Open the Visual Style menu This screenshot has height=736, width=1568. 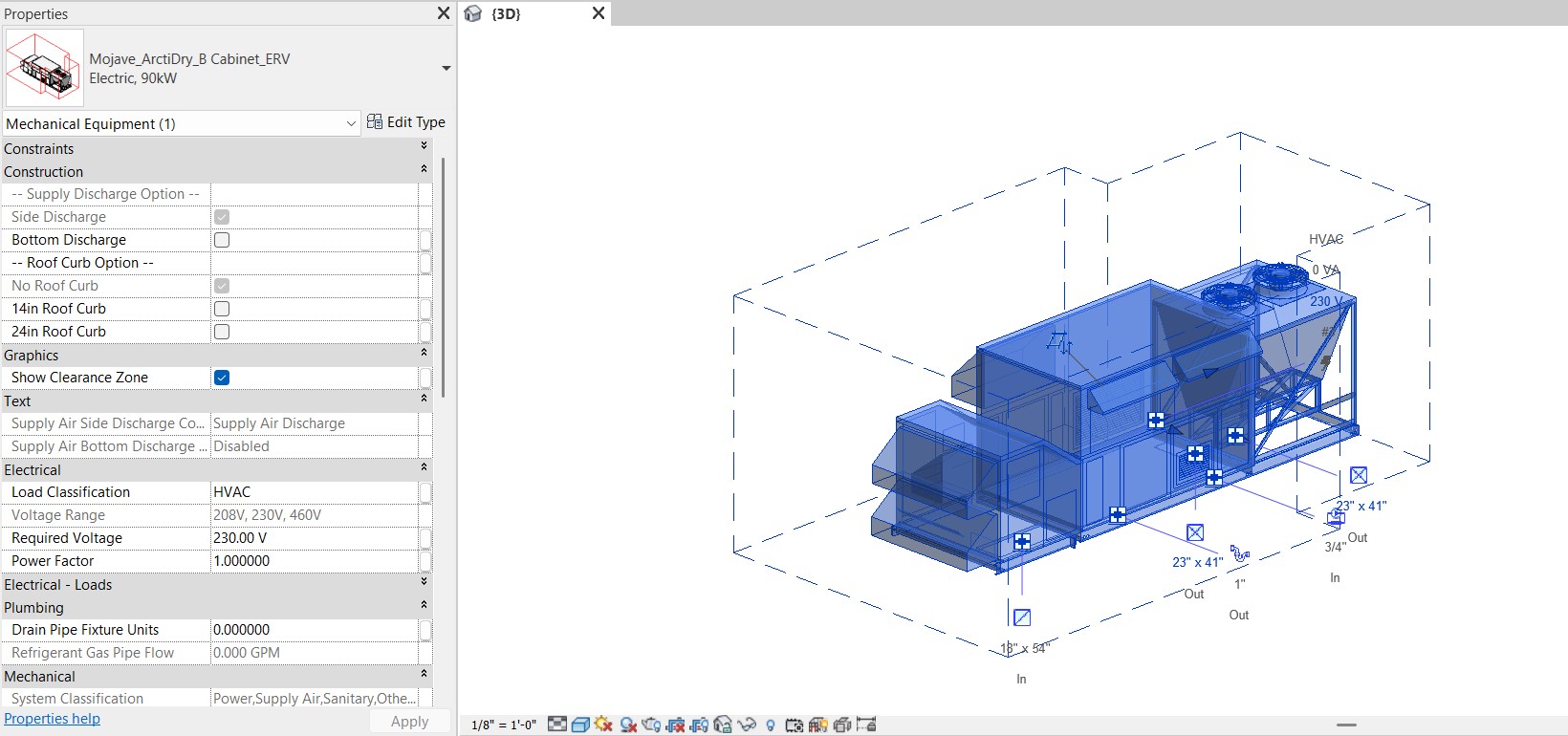[x=580, y=725]
